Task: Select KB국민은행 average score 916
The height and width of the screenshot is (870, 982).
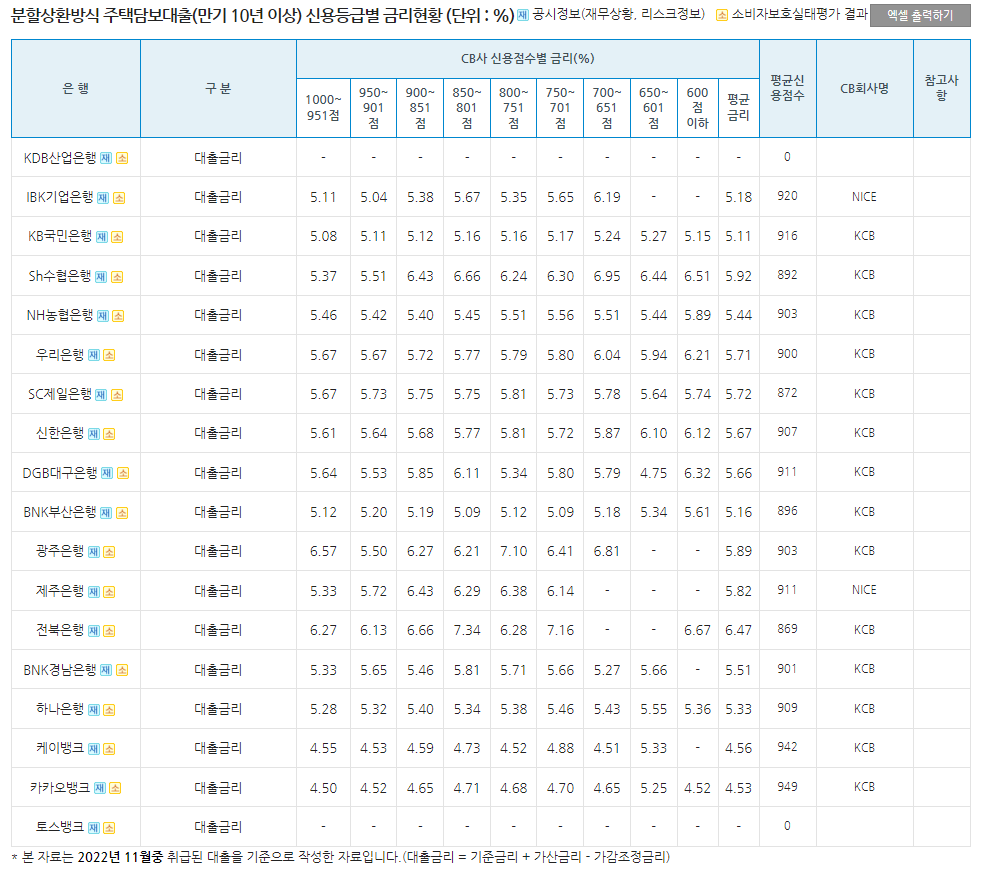Action: (787, 236)
